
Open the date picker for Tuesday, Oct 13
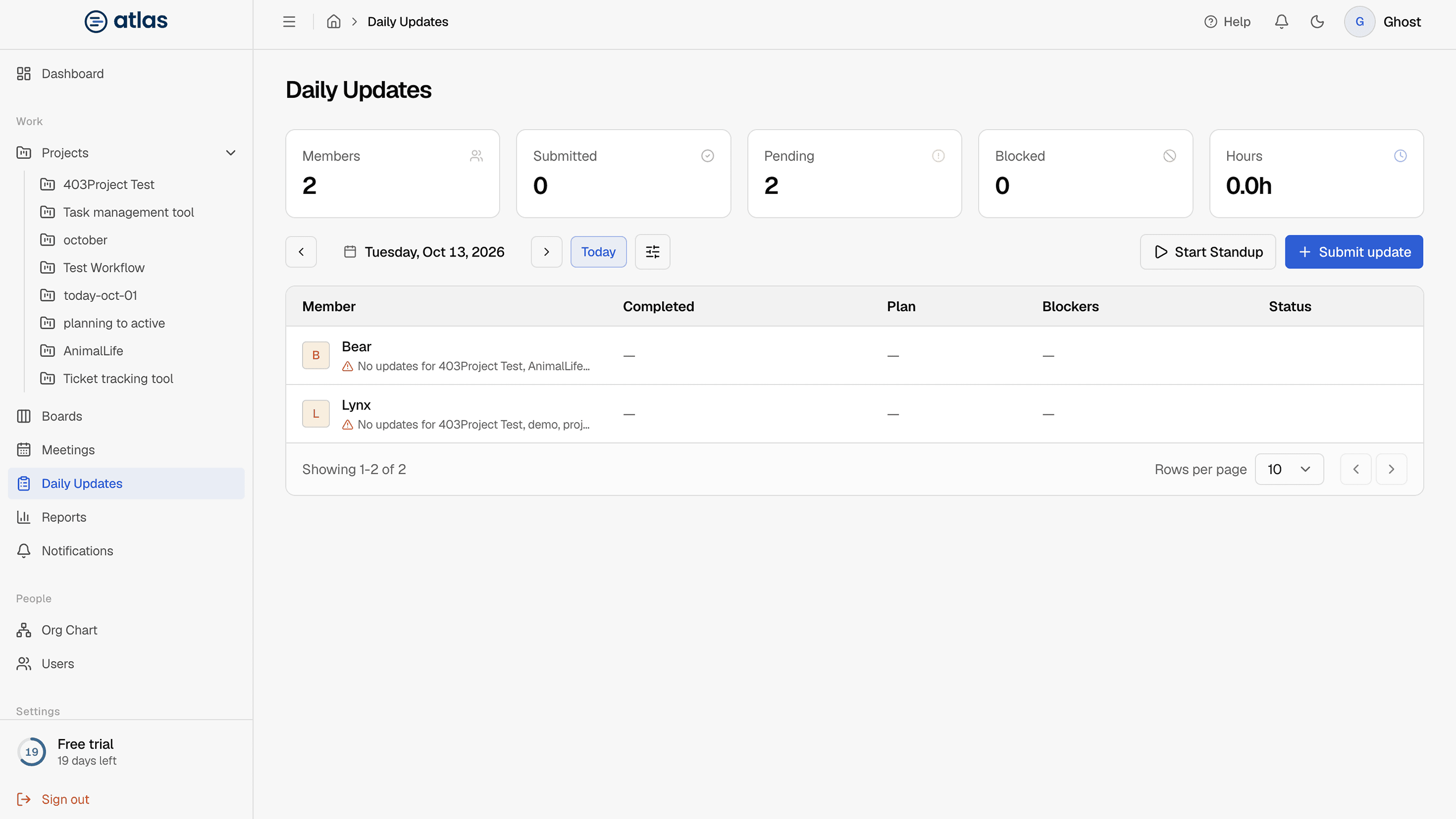[x=425, y=252]
